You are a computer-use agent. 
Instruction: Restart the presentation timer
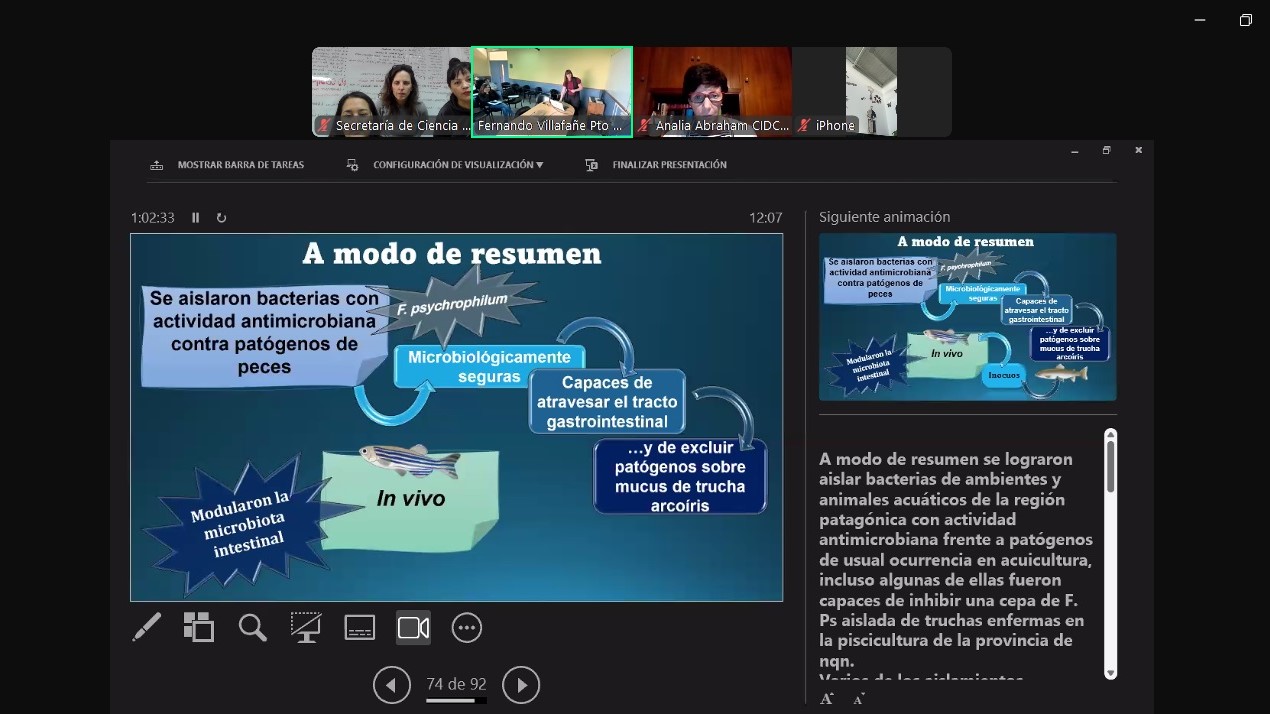221,217
